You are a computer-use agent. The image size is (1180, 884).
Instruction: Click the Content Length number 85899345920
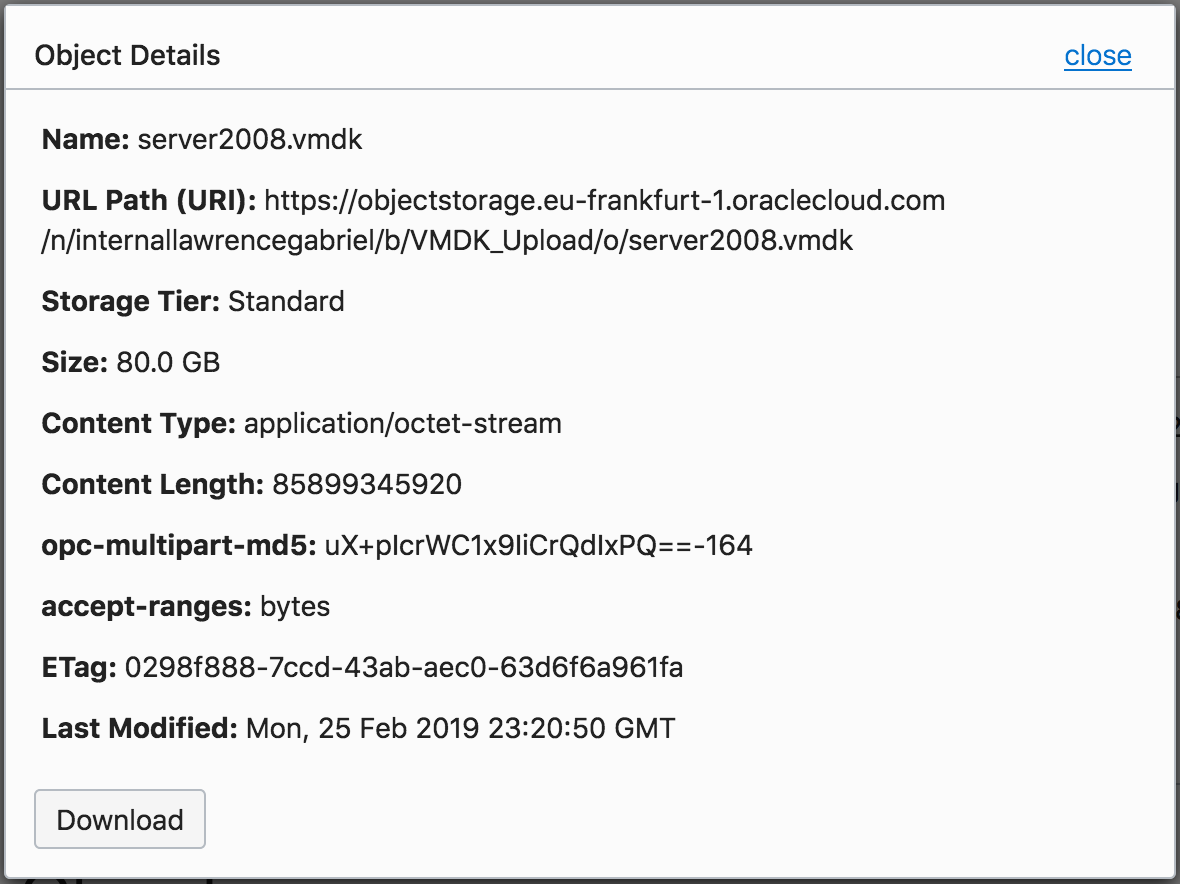[367, 485]
